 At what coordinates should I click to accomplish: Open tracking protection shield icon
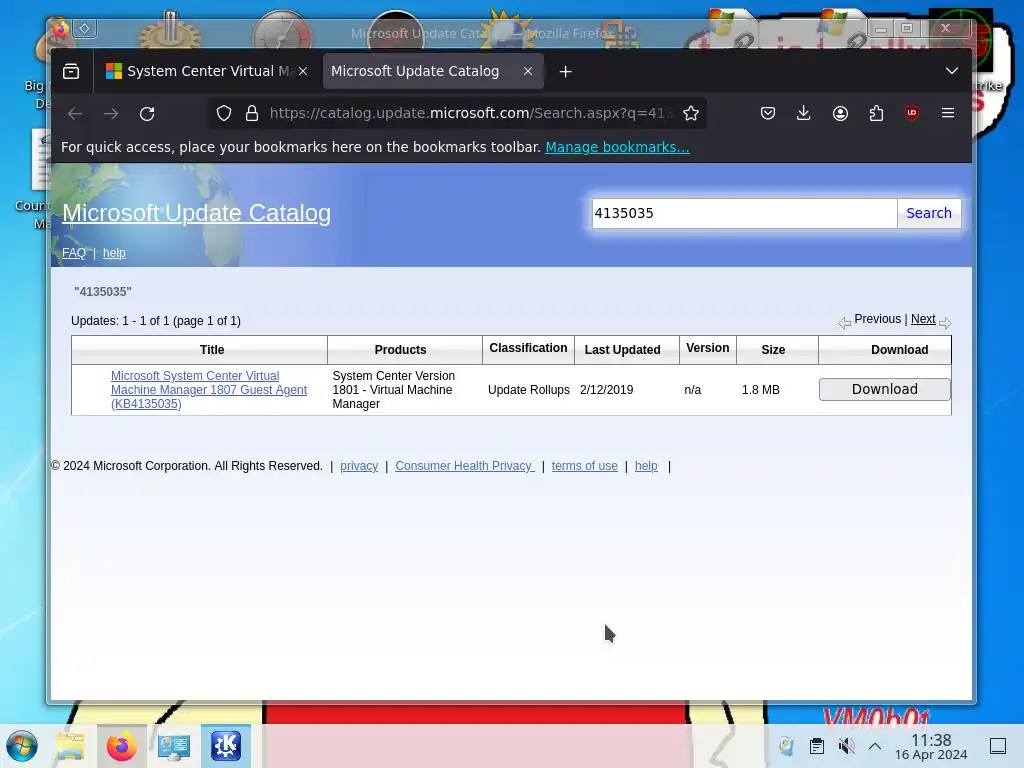point(224,114)
